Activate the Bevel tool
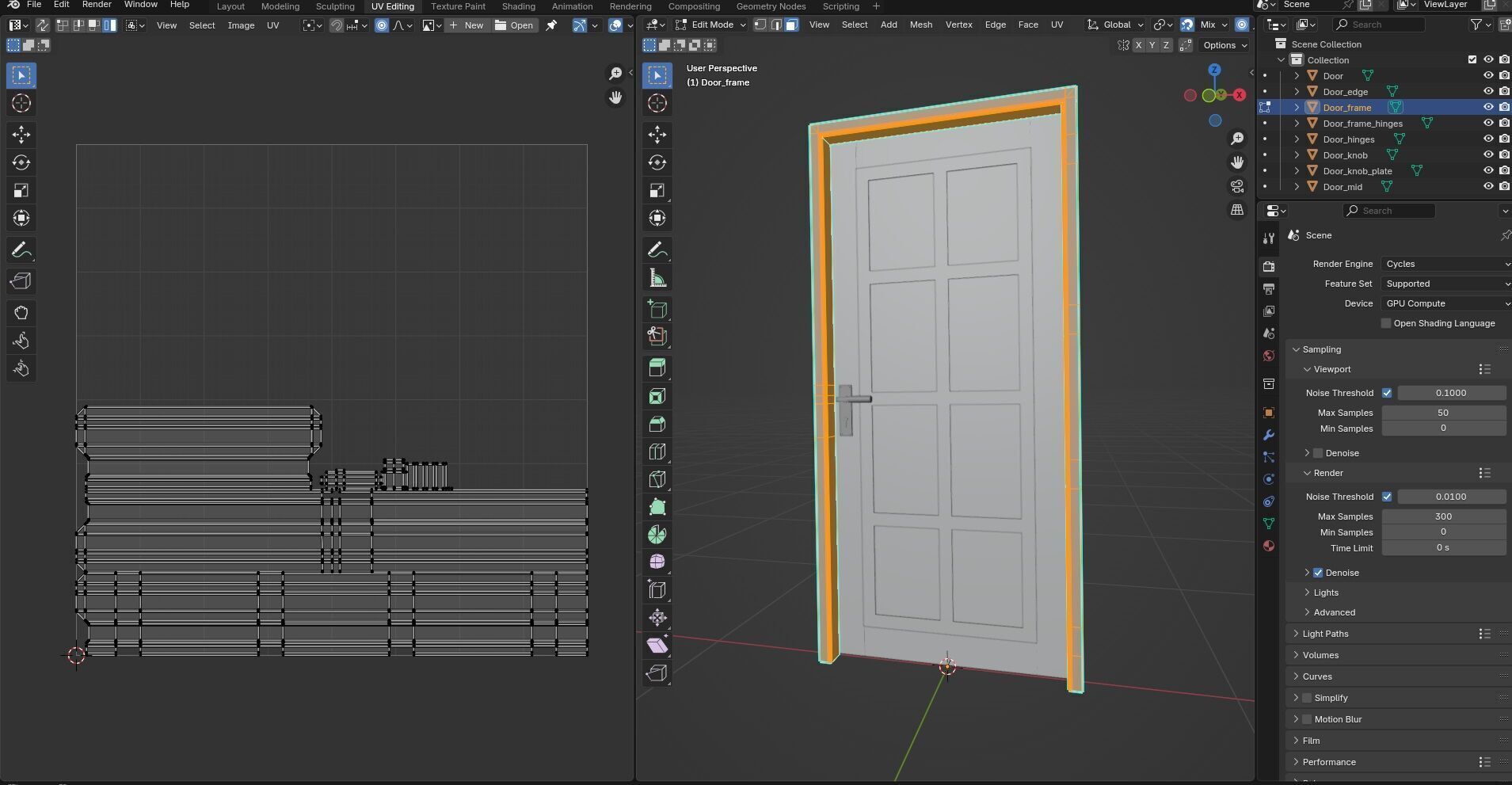Image resolution: width=1512 pixels, height=785 pixels. [x=657, y=424]
